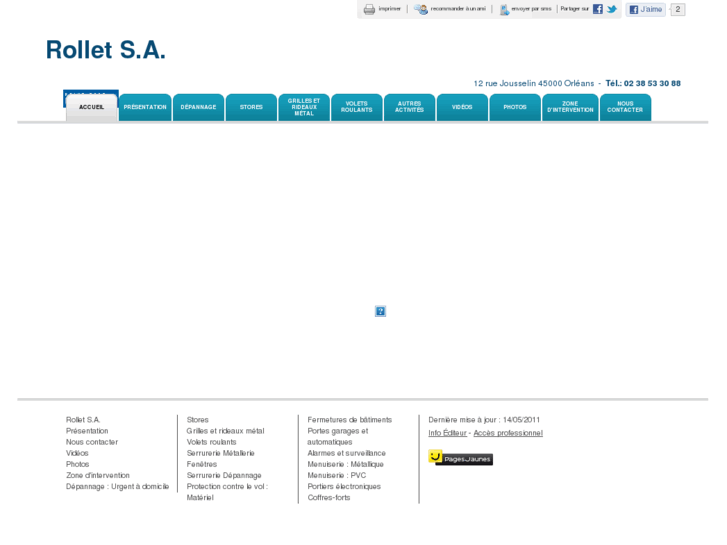Switch to the Vidéos tab
This screenshot has width=727, height=545.
(x=462, y=107)
